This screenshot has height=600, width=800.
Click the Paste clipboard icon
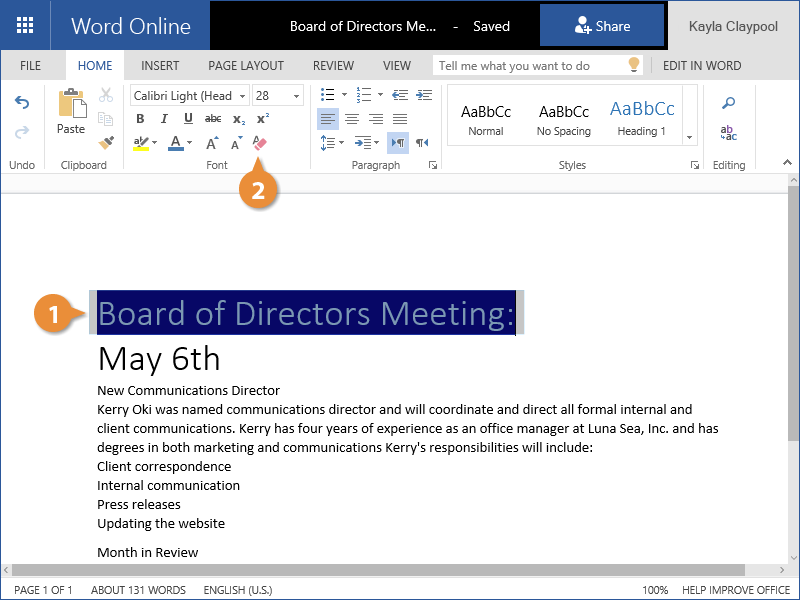point(71,110)
